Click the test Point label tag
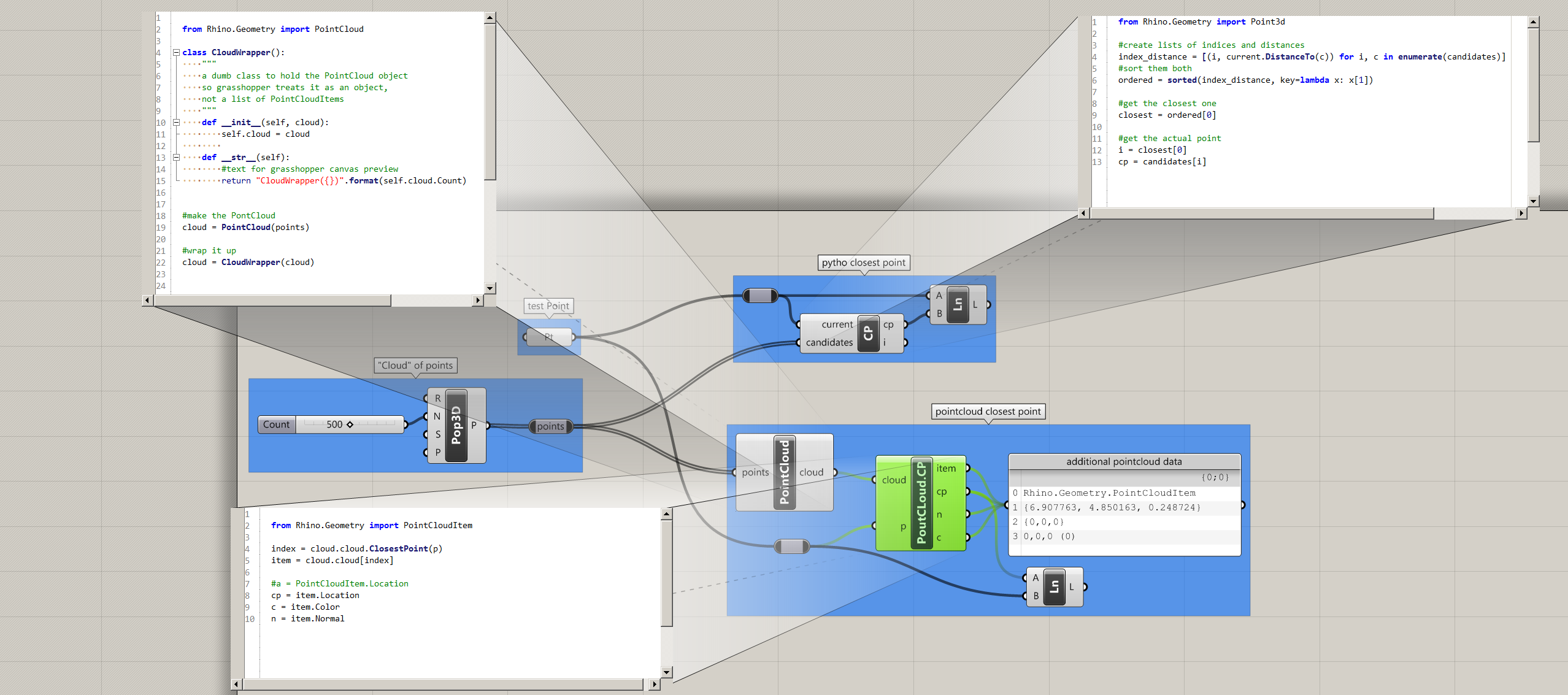The image size is (1568, 695). coord(548,306)
